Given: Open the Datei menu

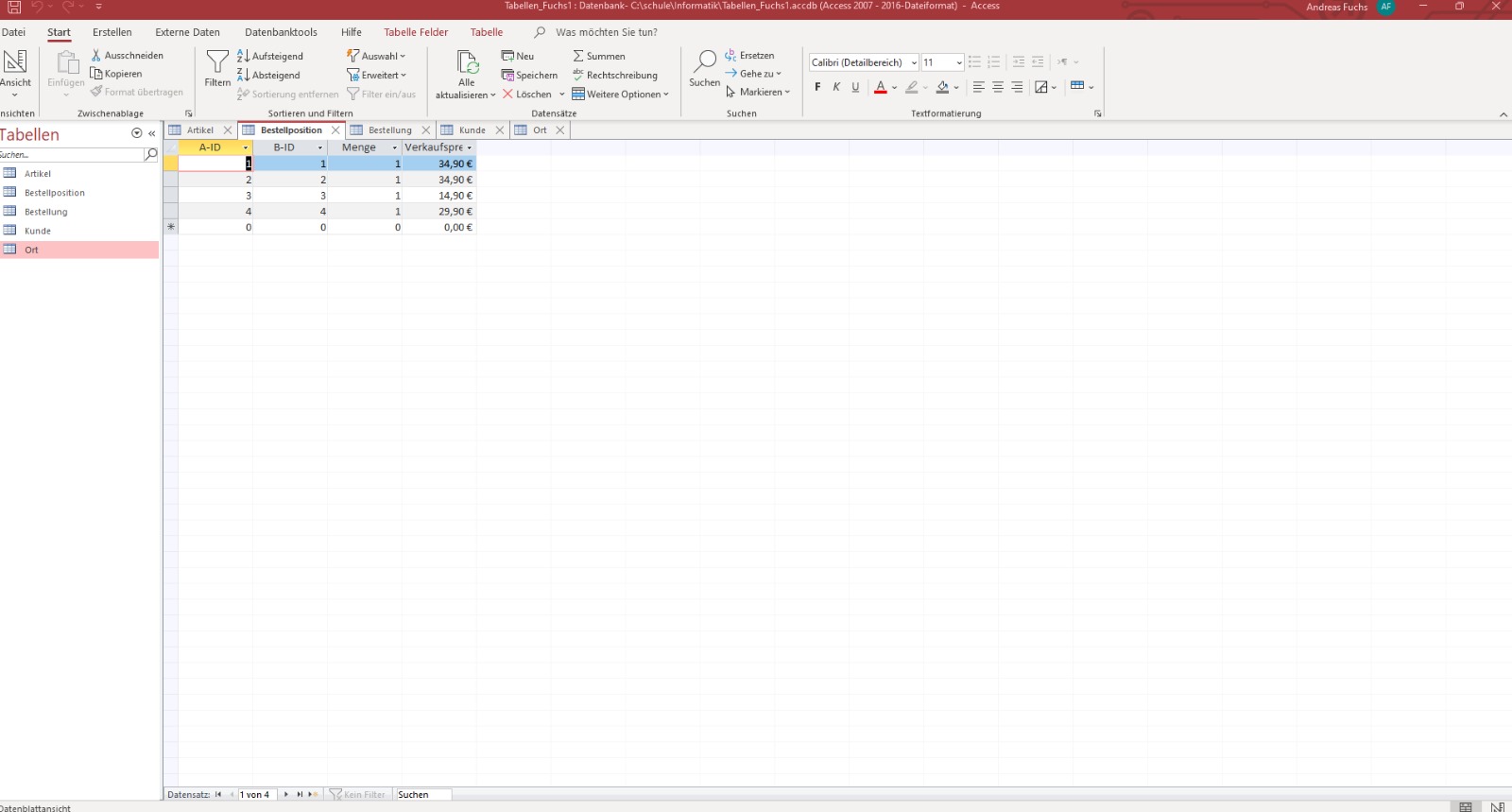Looking at the screenshot, I should [14, 32].
